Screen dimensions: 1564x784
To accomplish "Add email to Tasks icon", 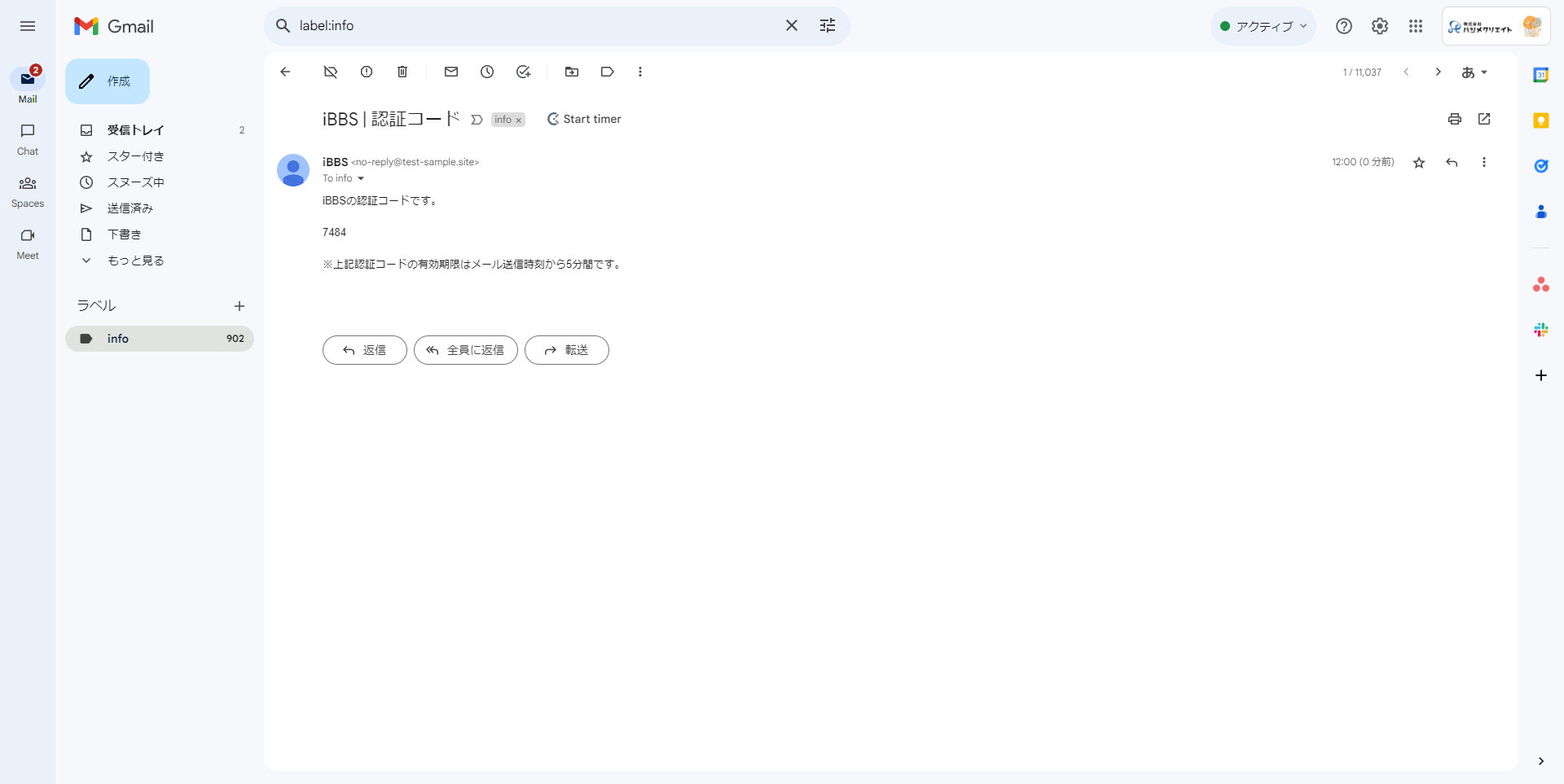I will (523, 72).
